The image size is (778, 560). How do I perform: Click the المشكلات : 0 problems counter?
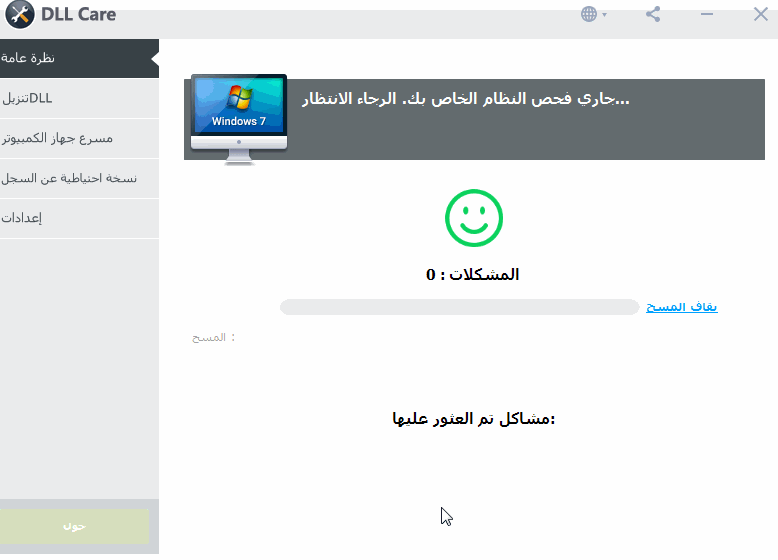pos(473,274)
